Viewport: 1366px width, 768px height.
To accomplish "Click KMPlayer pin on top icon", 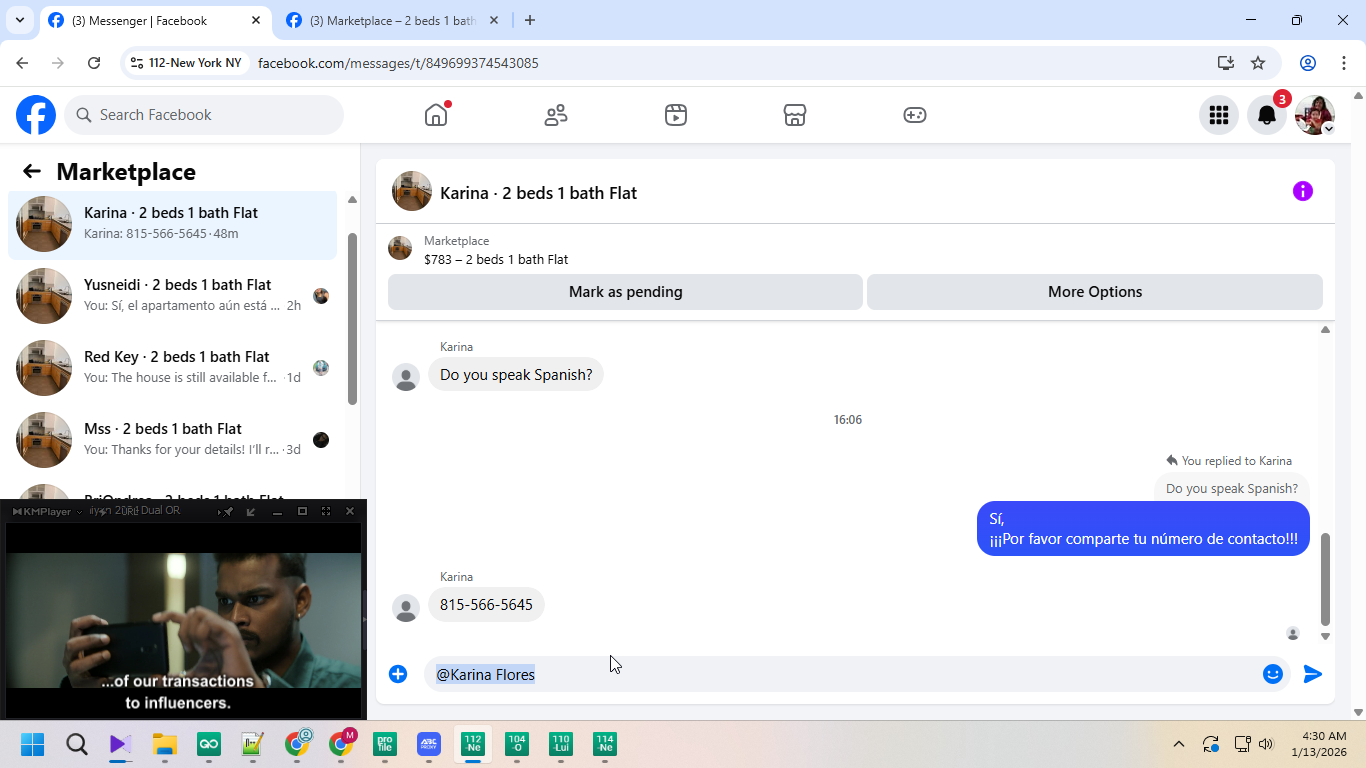I will pos(228,511).
